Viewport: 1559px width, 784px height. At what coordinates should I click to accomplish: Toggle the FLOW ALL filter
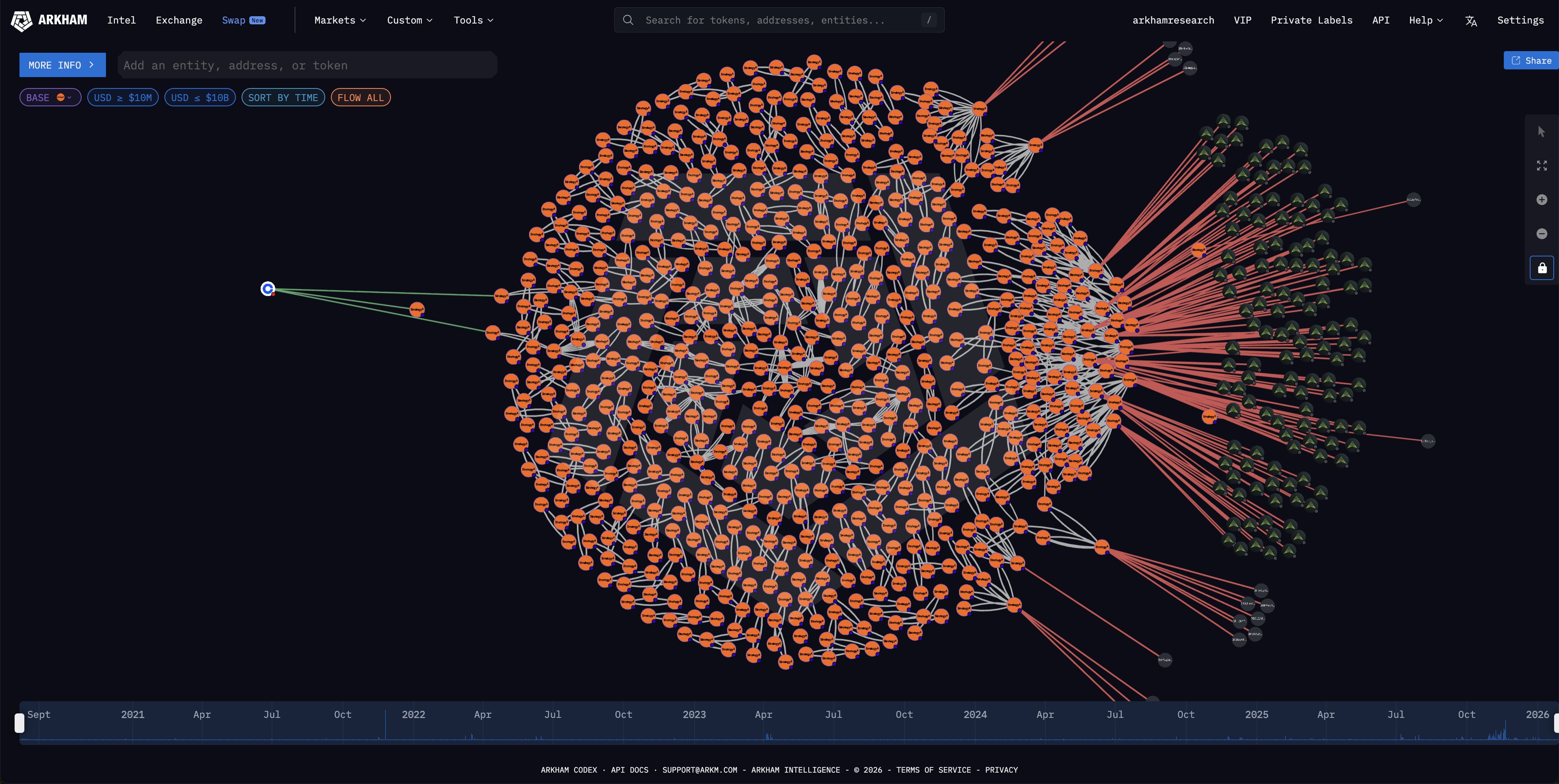click(360, 97)
